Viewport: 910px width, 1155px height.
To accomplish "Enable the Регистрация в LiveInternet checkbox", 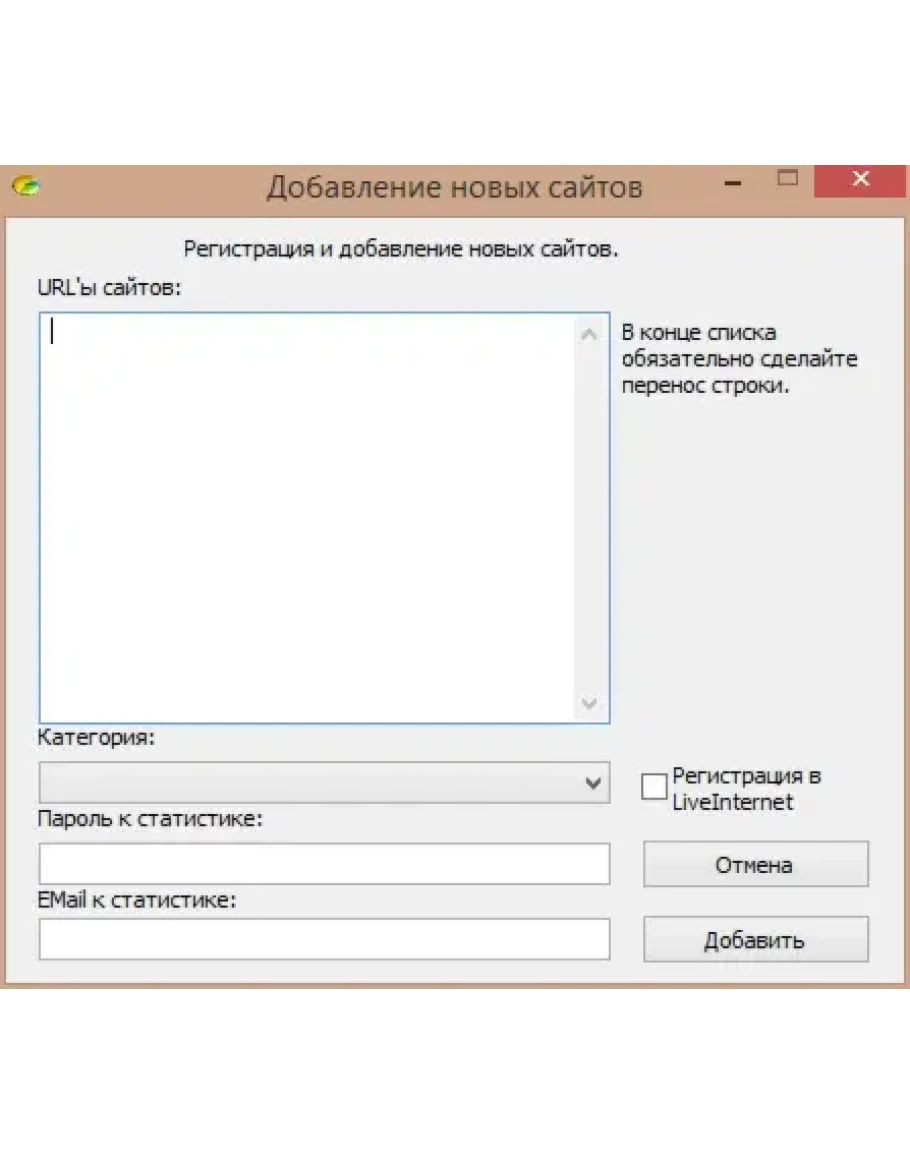I will (x=654, y=787).
